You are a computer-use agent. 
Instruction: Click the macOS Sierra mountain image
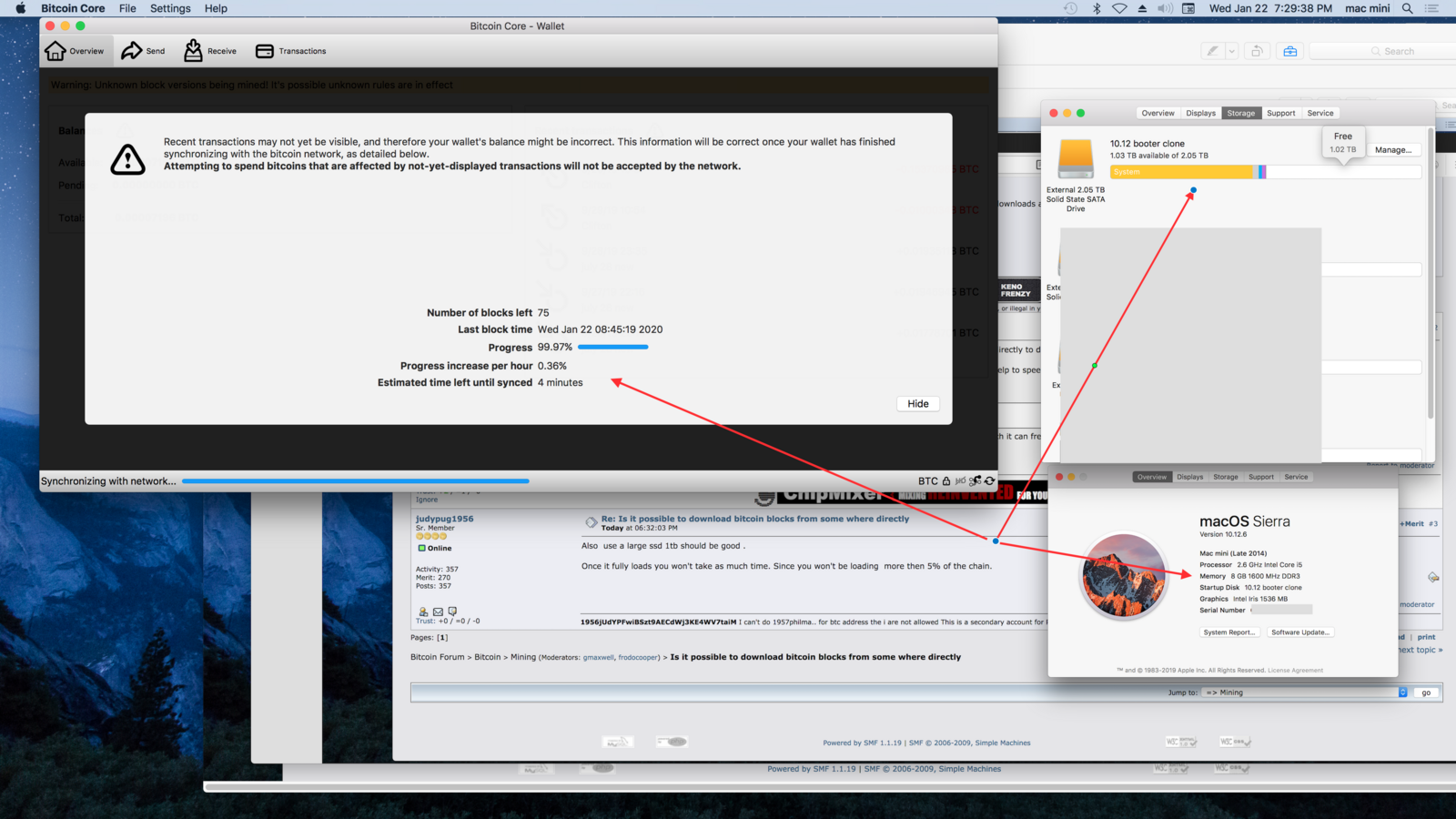click(1123, 576)
